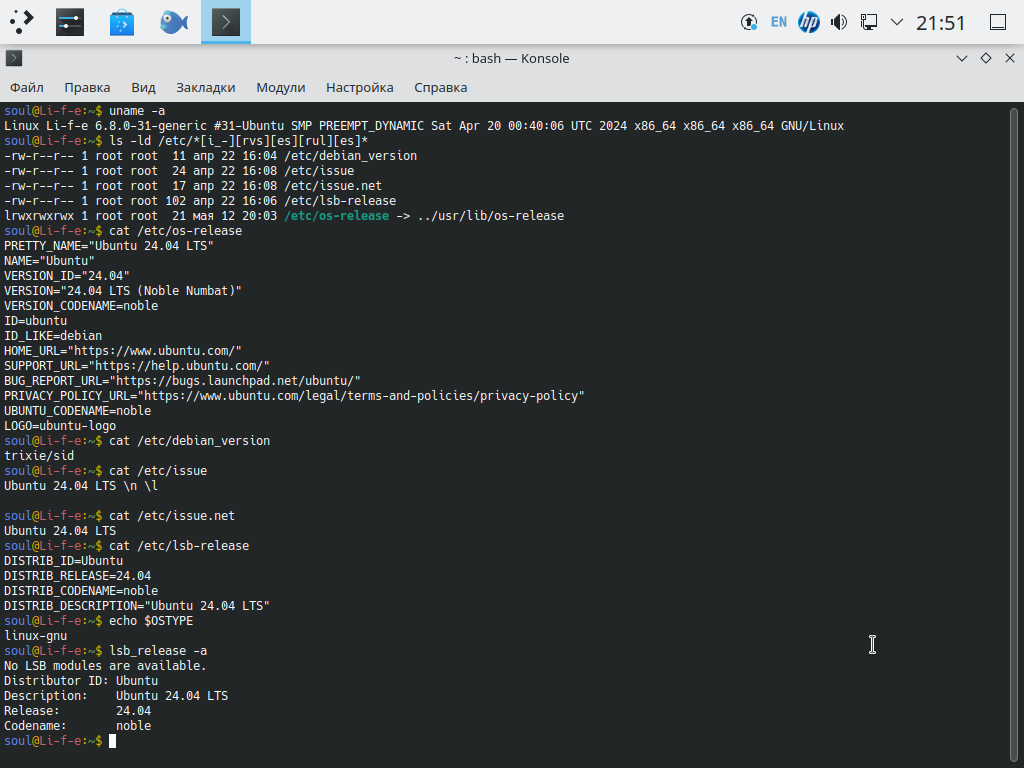Open the KDE application launcher

coord(22,22)
